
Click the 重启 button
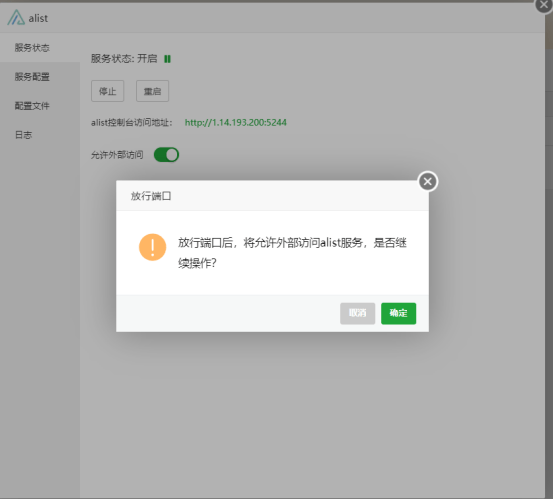tap(152, 91)
